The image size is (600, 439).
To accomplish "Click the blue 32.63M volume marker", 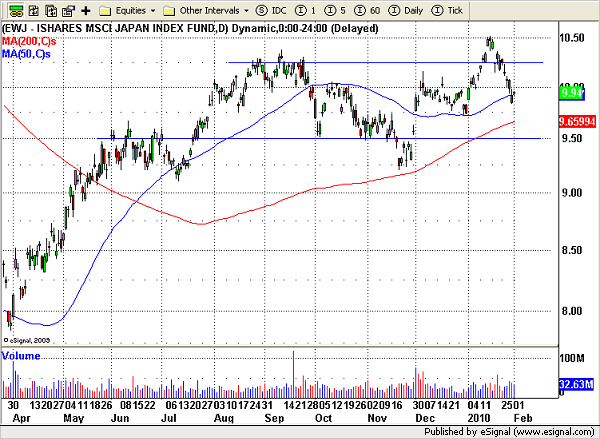I will coord(576,384).
